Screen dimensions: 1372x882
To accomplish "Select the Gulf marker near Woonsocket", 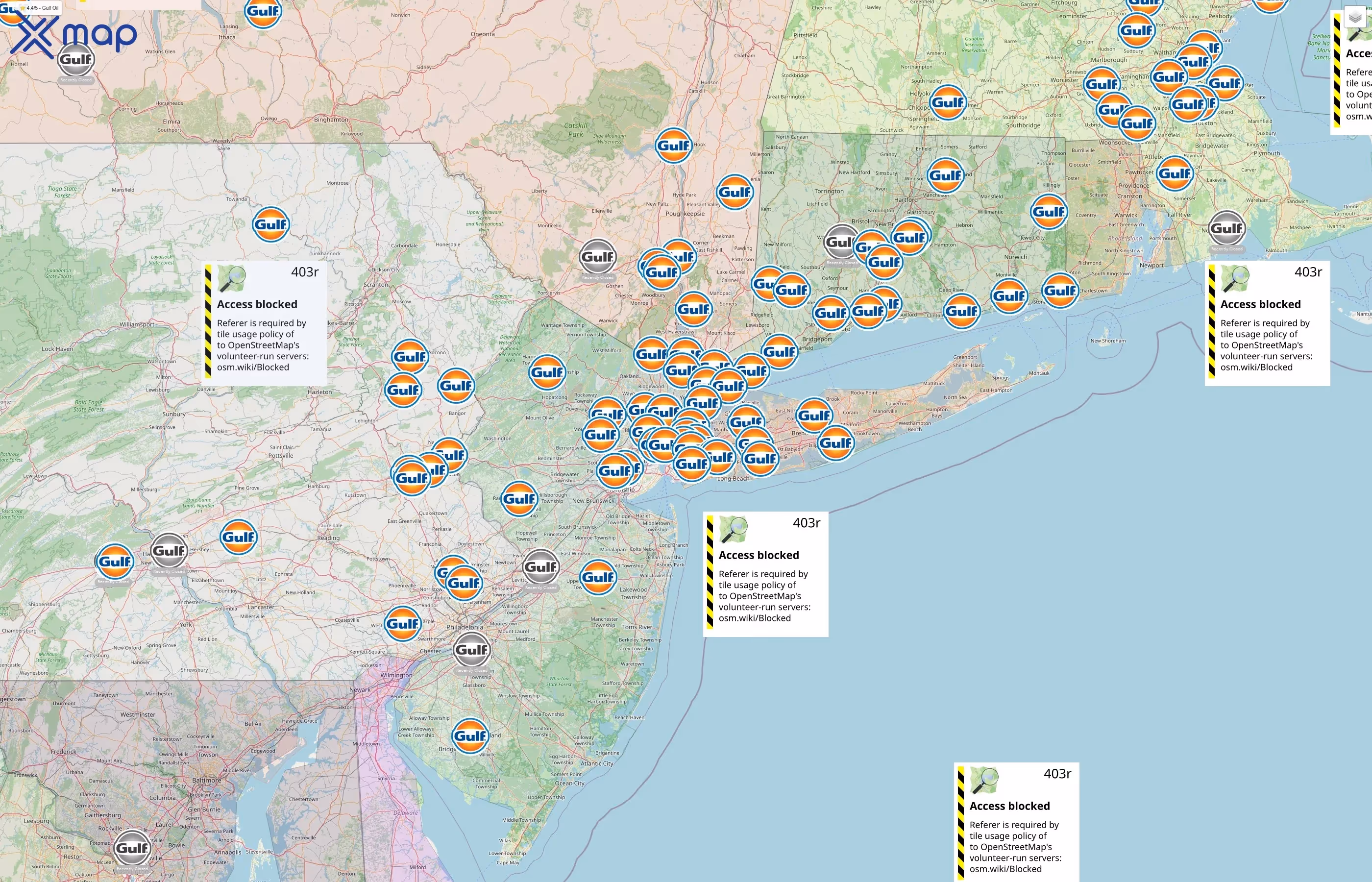I will click(x=1137, y=123).
